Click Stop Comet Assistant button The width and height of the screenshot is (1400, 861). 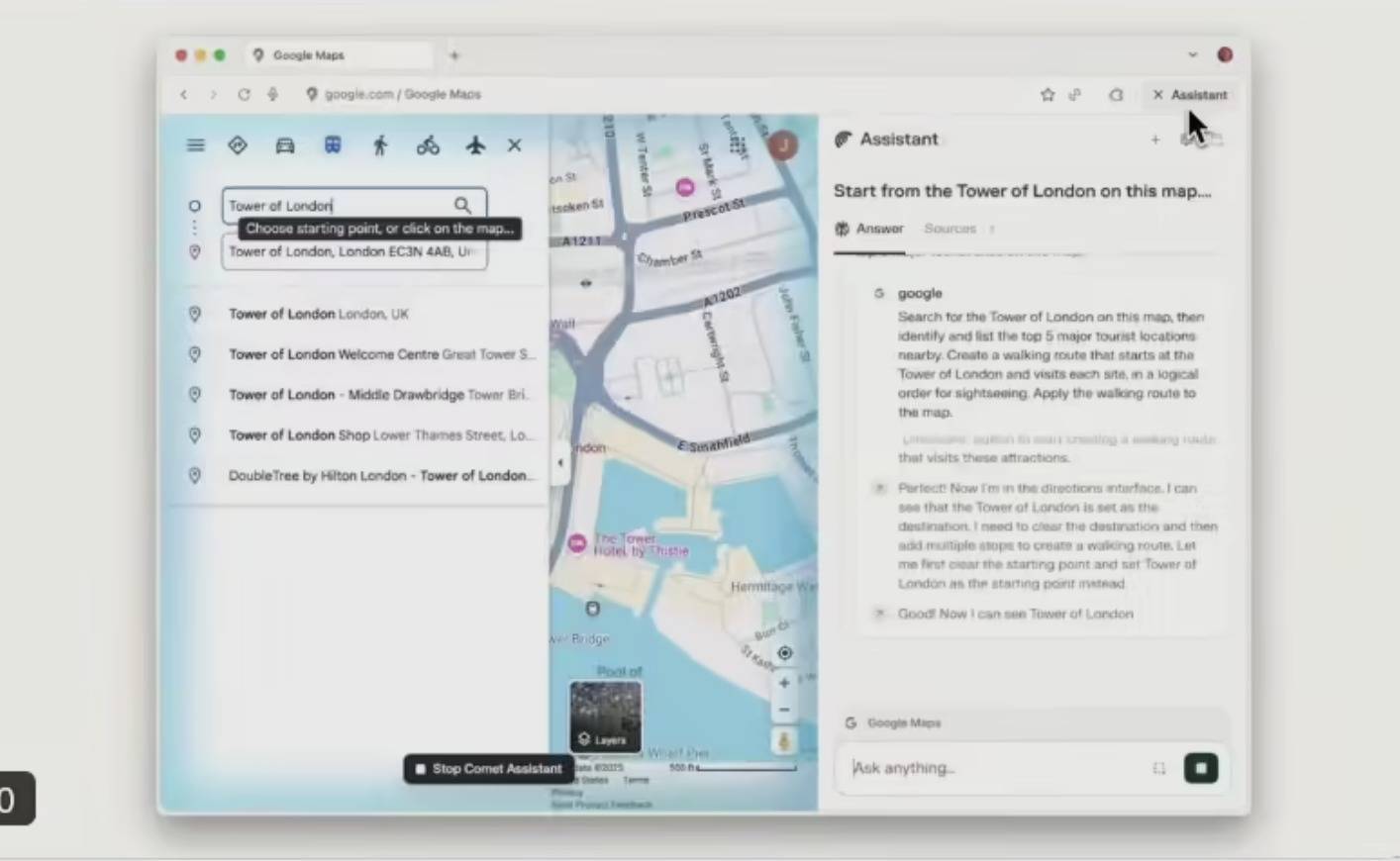488,769
